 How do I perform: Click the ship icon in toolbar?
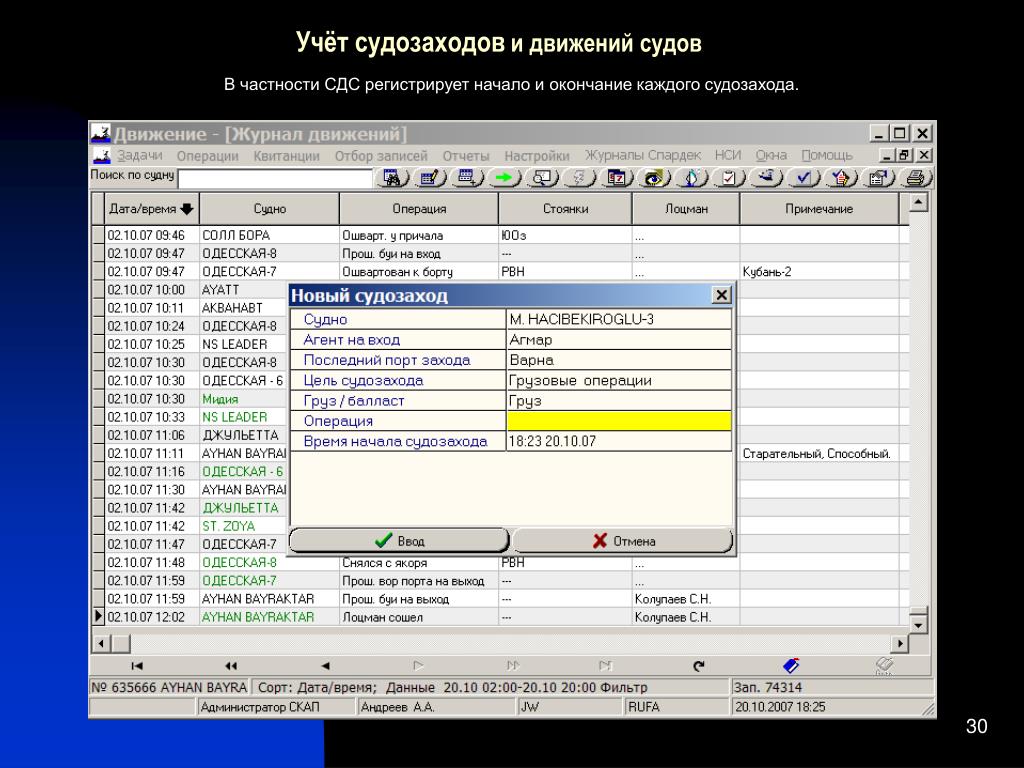point(766,178)
